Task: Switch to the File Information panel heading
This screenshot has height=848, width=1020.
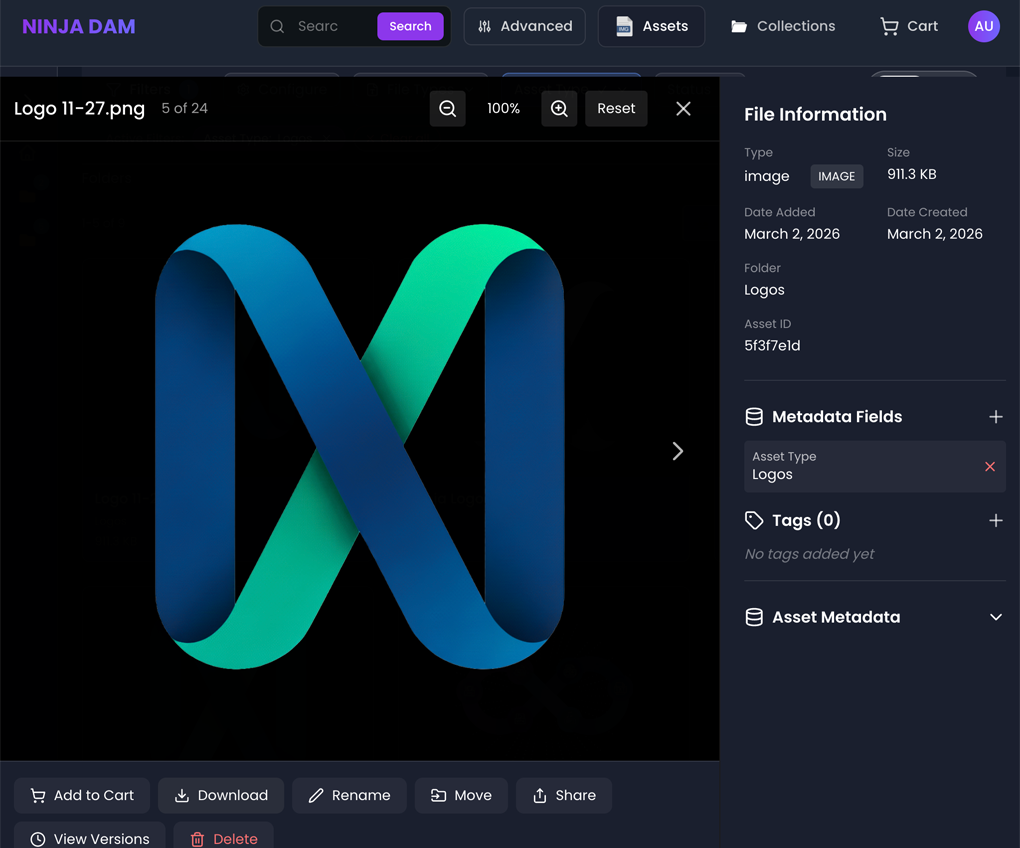Action: [x=815, y=114]
